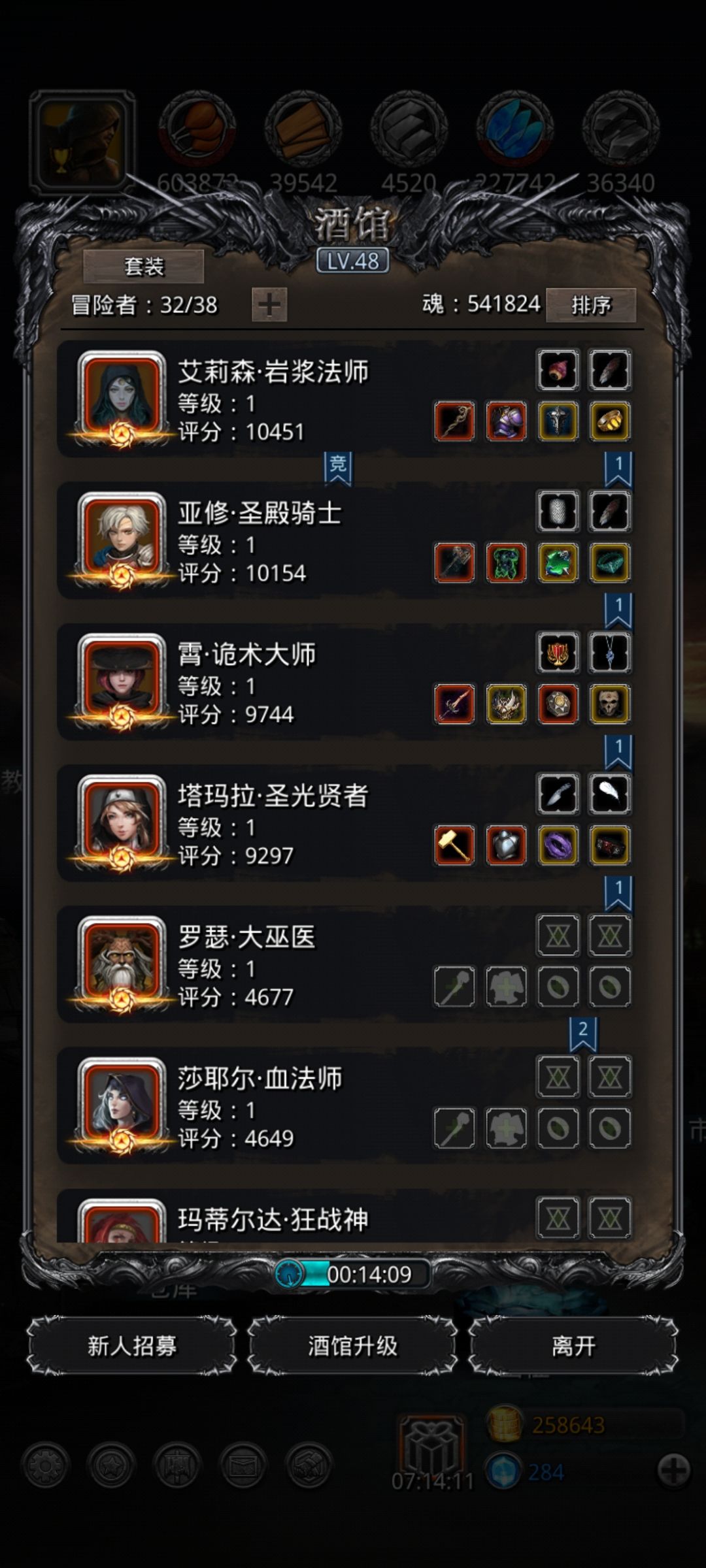
Task: Tap the purple ring of 塔玛拉·圣光贤者
Action: pyautogui.click(x=558, y=845)
